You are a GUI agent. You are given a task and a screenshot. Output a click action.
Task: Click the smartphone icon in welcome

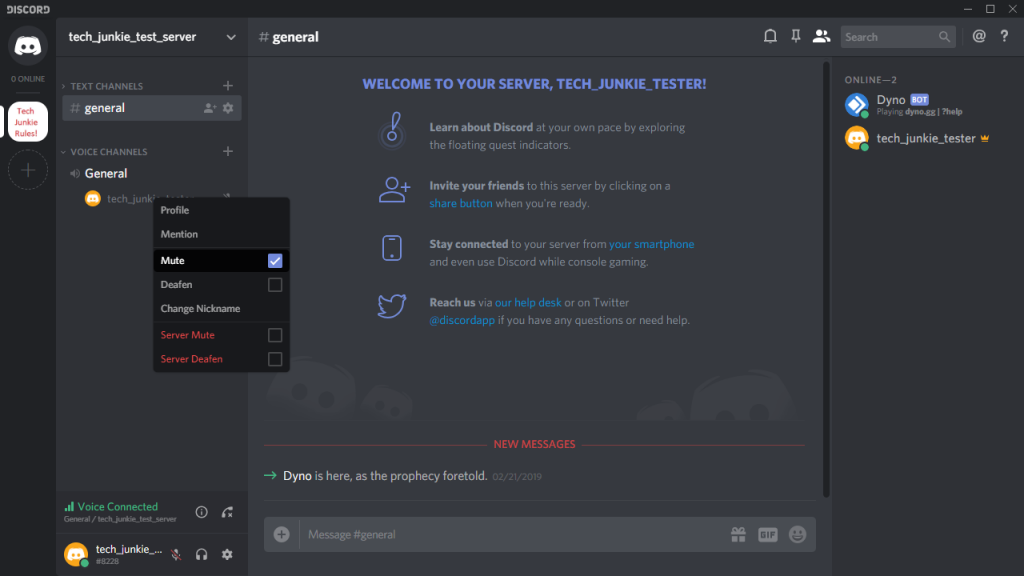click(x=392, y=248)
